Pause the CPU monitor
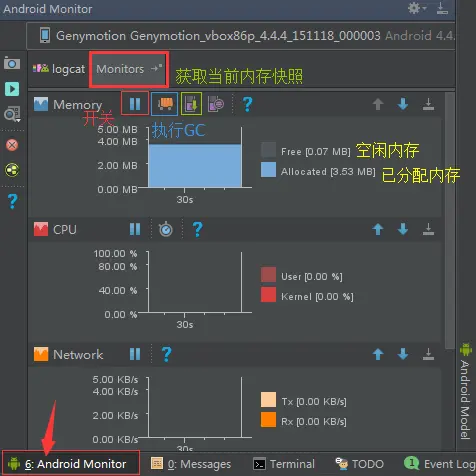The image size is (476, 476). 135,229
